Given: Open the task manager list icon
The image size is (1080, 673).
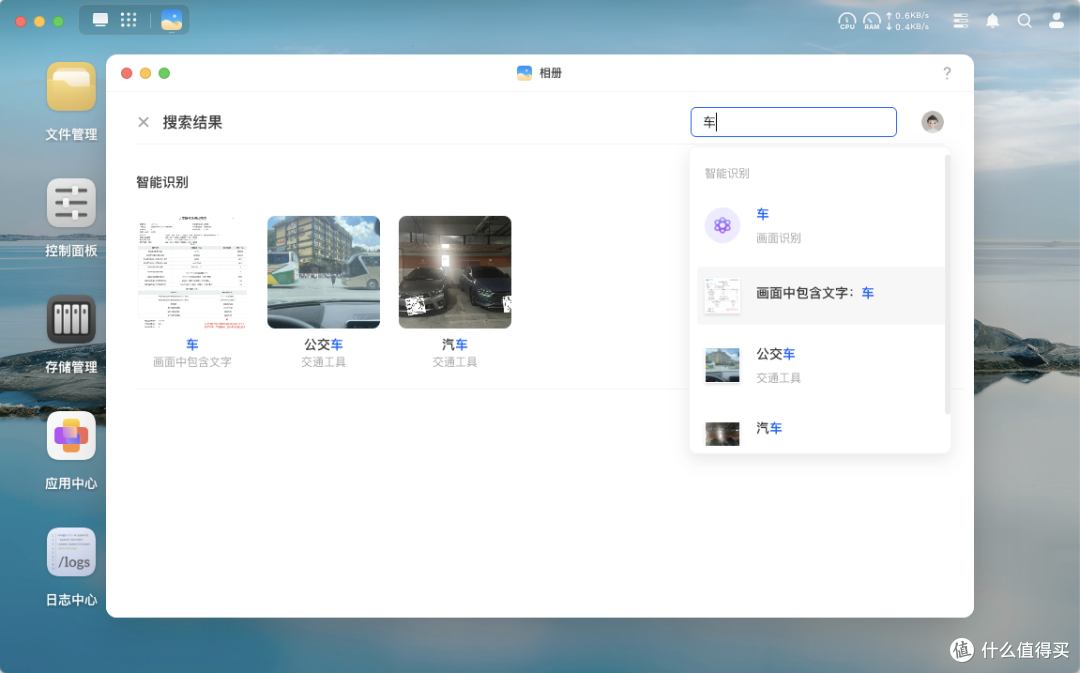Looking at the screenshot, I should pyautogui.click(x=961, y=21).
